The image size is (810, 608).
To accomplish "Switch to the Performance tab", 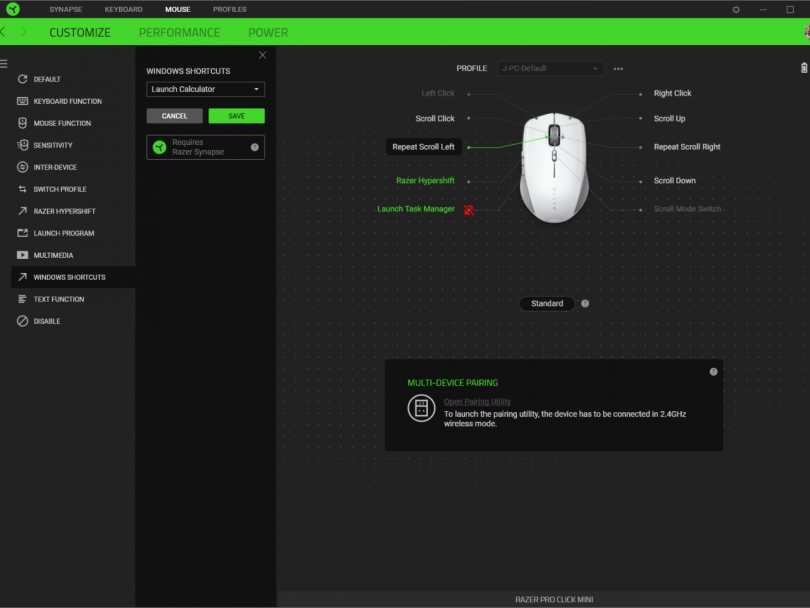I will coord(180,32).
